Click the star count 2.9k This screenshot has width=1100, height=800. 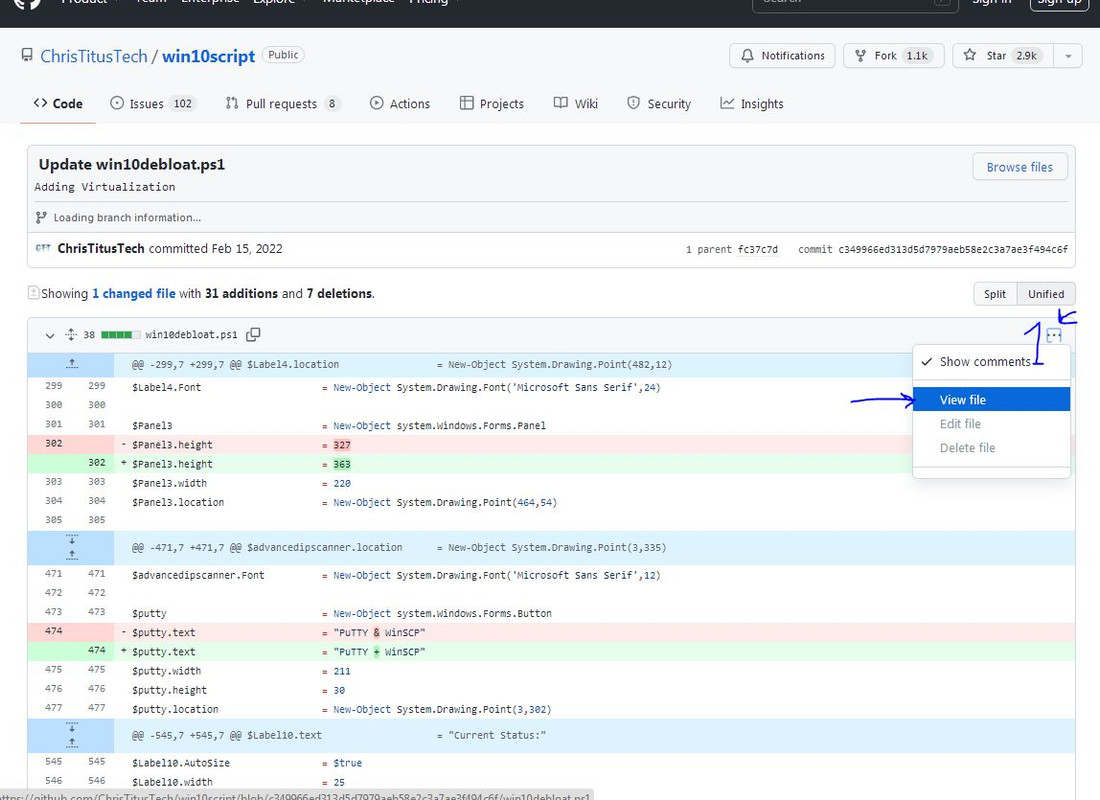click(x=1026, y=55)
